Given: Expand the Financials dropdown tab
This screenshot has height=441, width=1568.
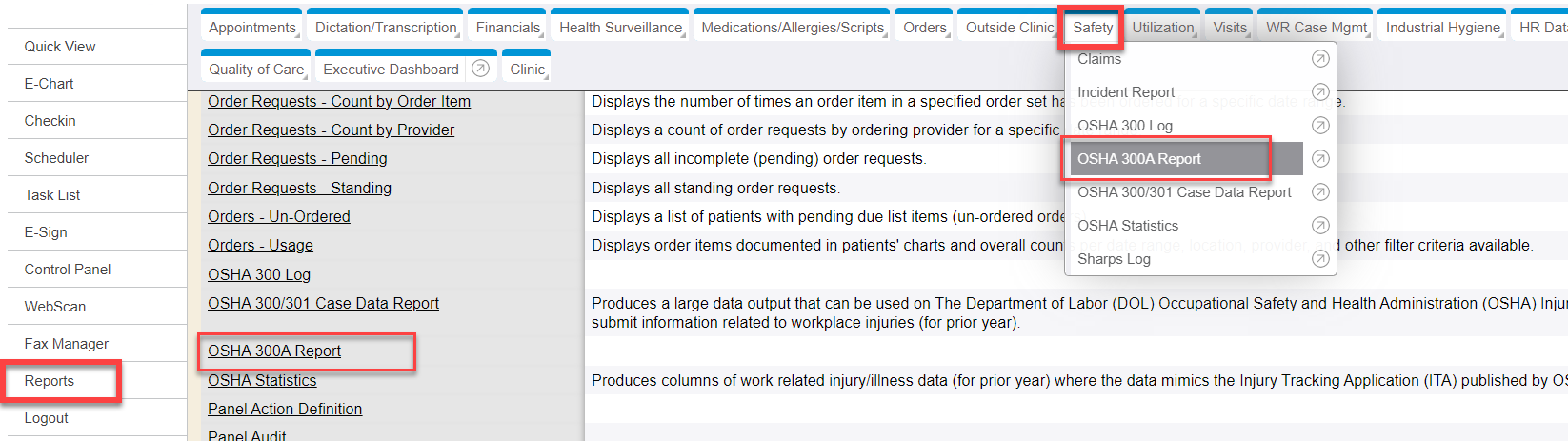Looking at the screenshot, I should pos(509,28).
